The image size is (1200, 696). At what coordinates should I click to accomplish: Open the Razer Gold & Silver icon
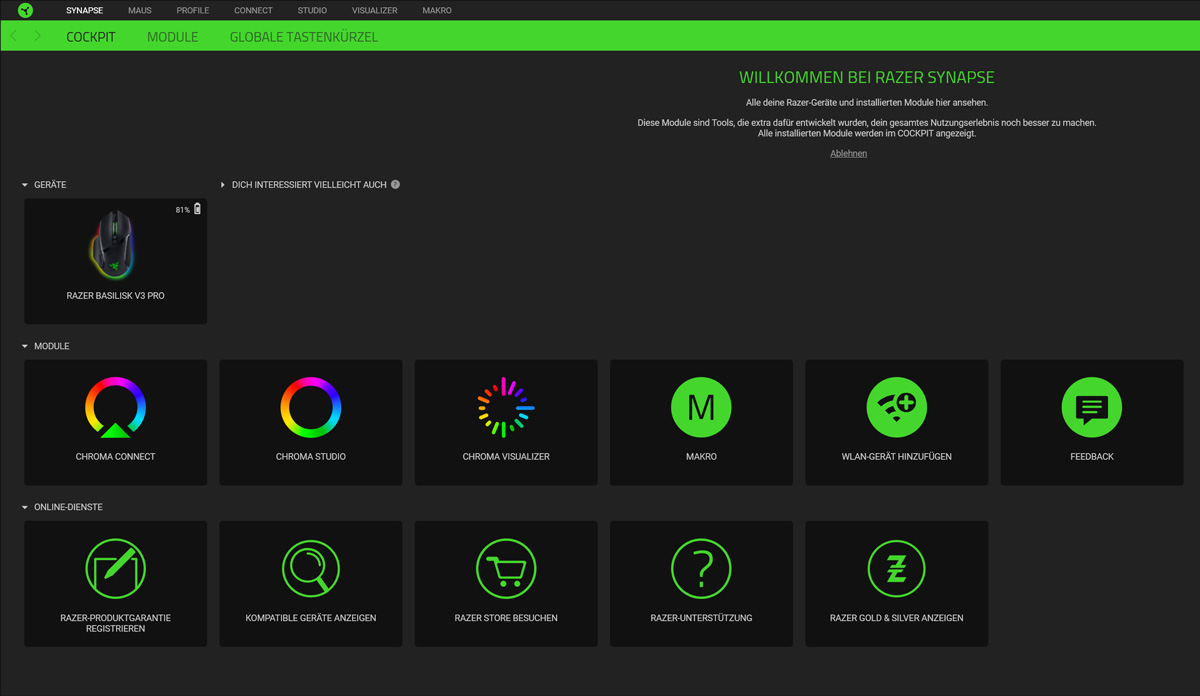point(896,568)
